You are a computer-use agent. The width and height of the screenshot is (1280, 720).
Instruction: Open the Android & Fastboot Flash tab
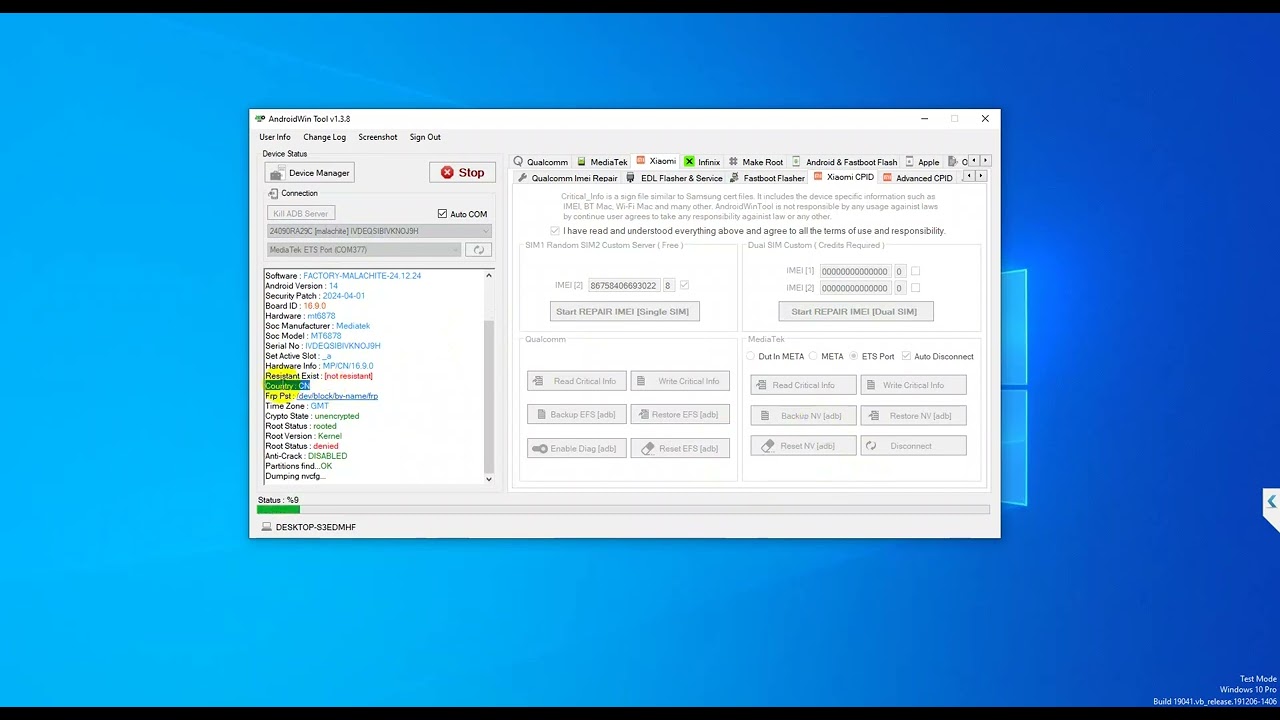click(845, 162)
